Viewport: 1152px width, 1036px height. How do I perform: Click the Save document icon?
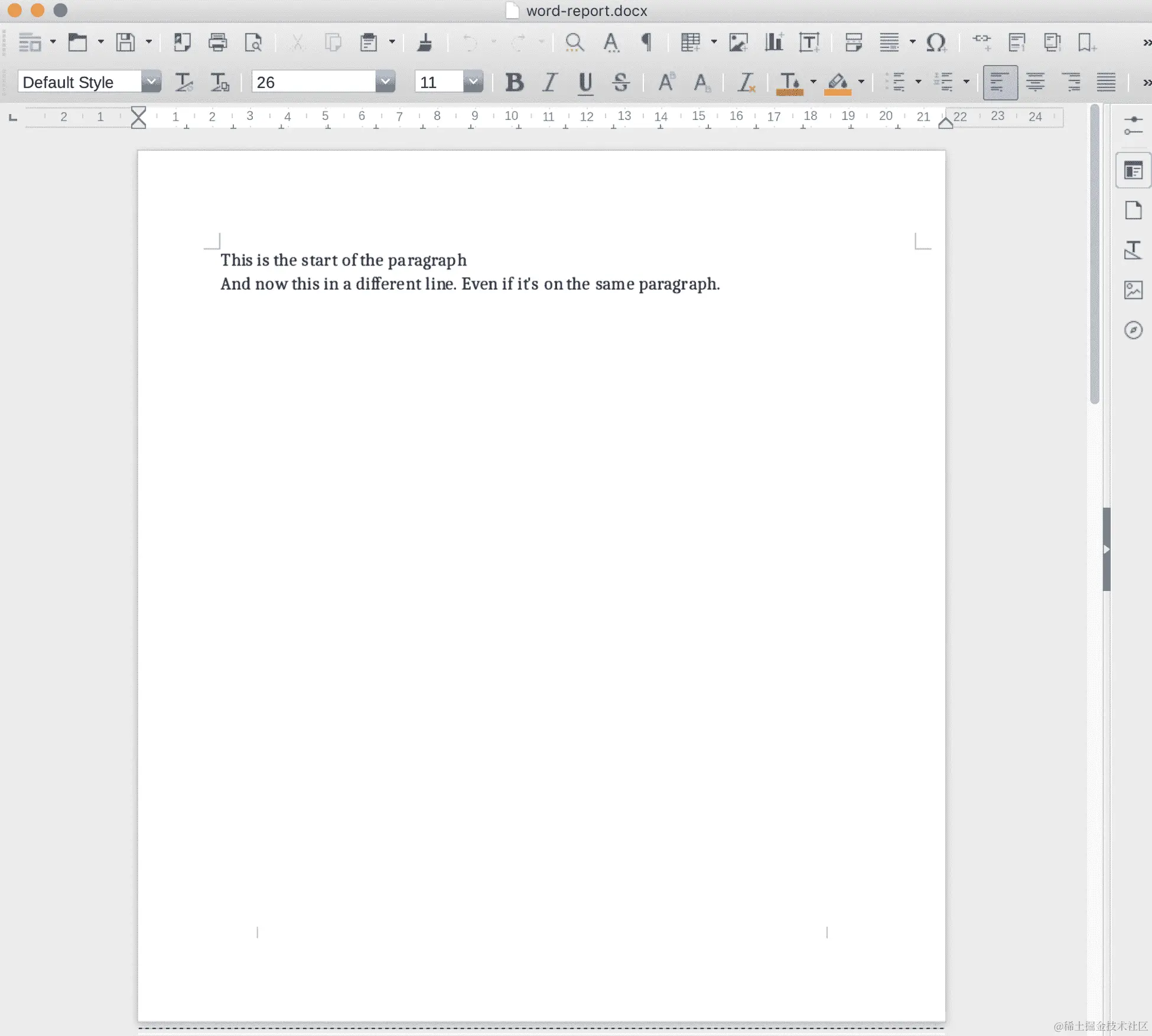(x=125, y=43)
